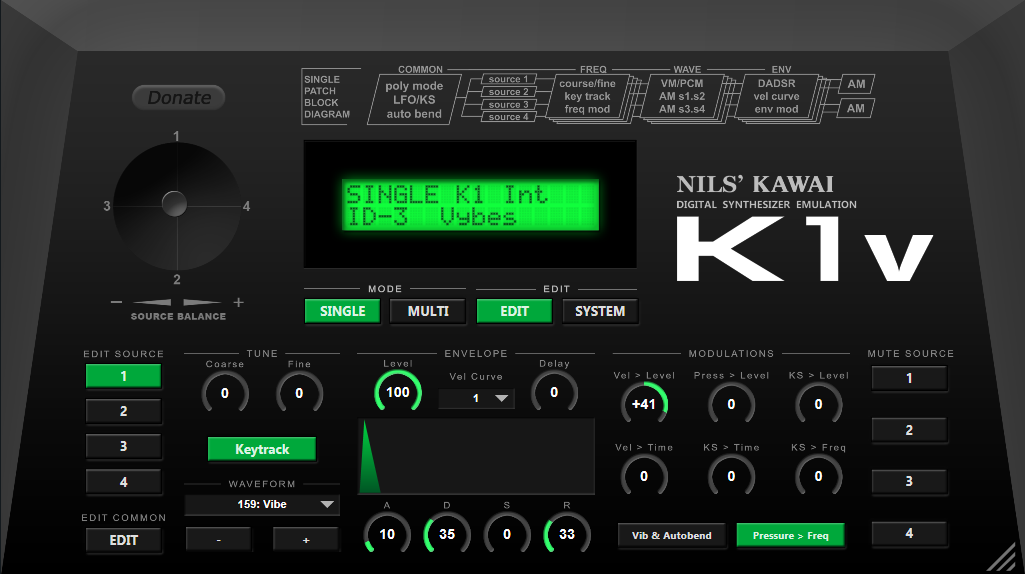Click the Decay envelope knob
1025x574 pixels.
(447, 534)
